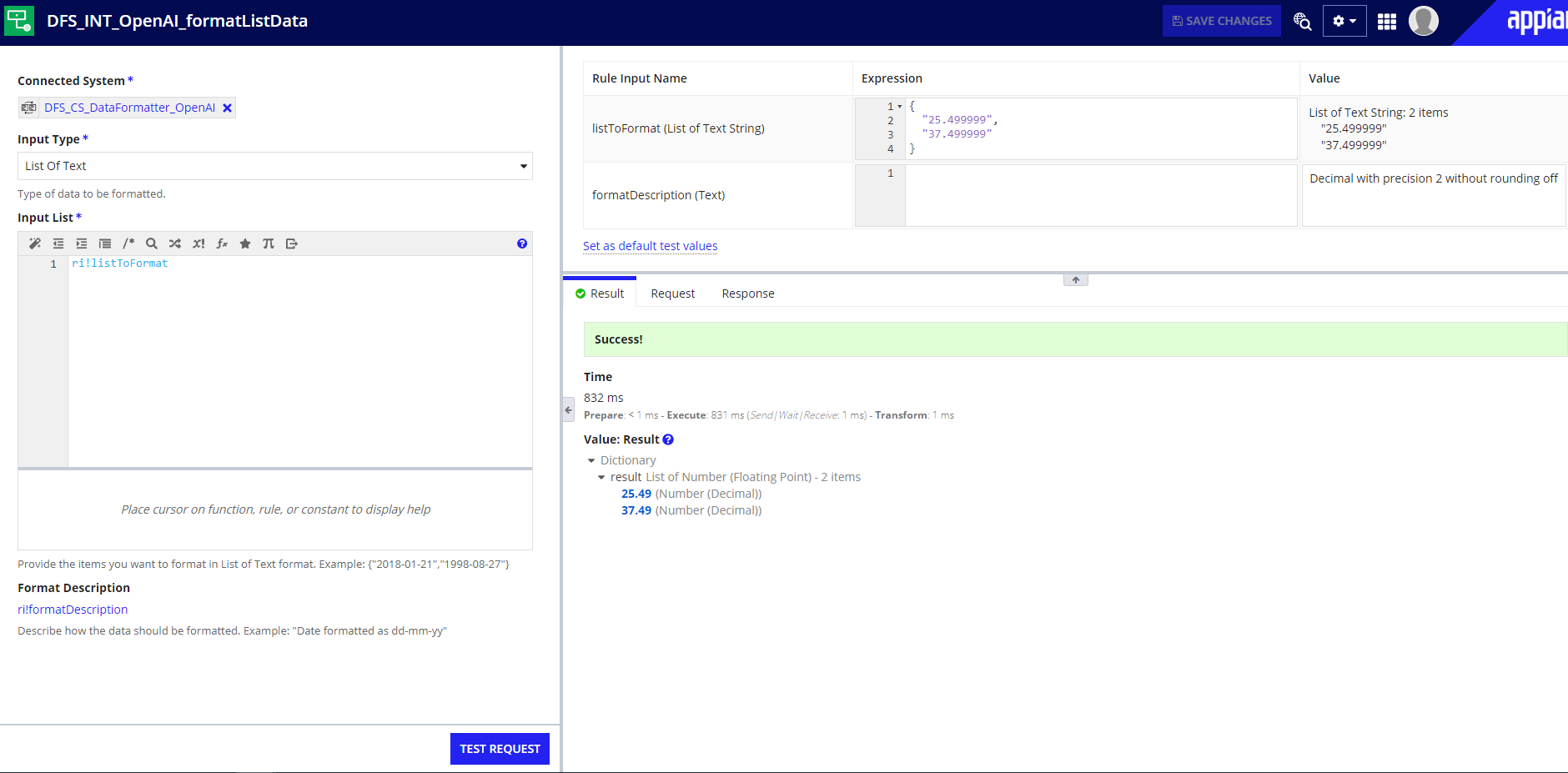1568x773 pixels.
Task: Click the pi constant icon
Action: point(269,243)
